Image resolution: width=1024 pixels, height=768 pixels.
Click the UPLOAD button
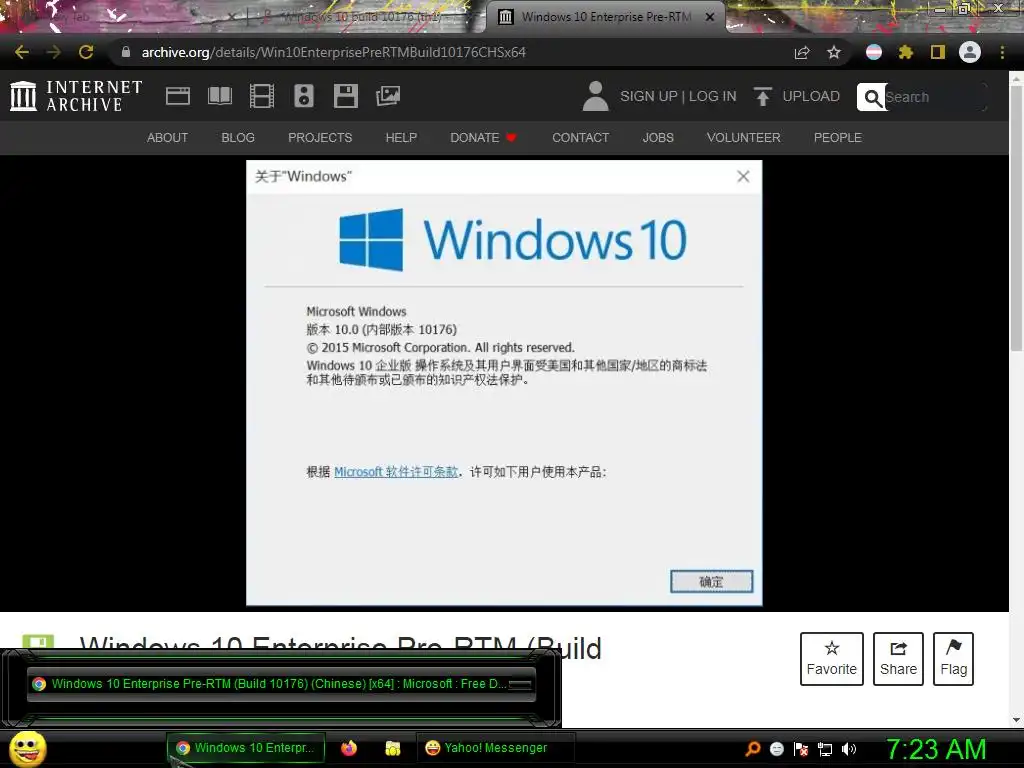(x=797, y=96)
